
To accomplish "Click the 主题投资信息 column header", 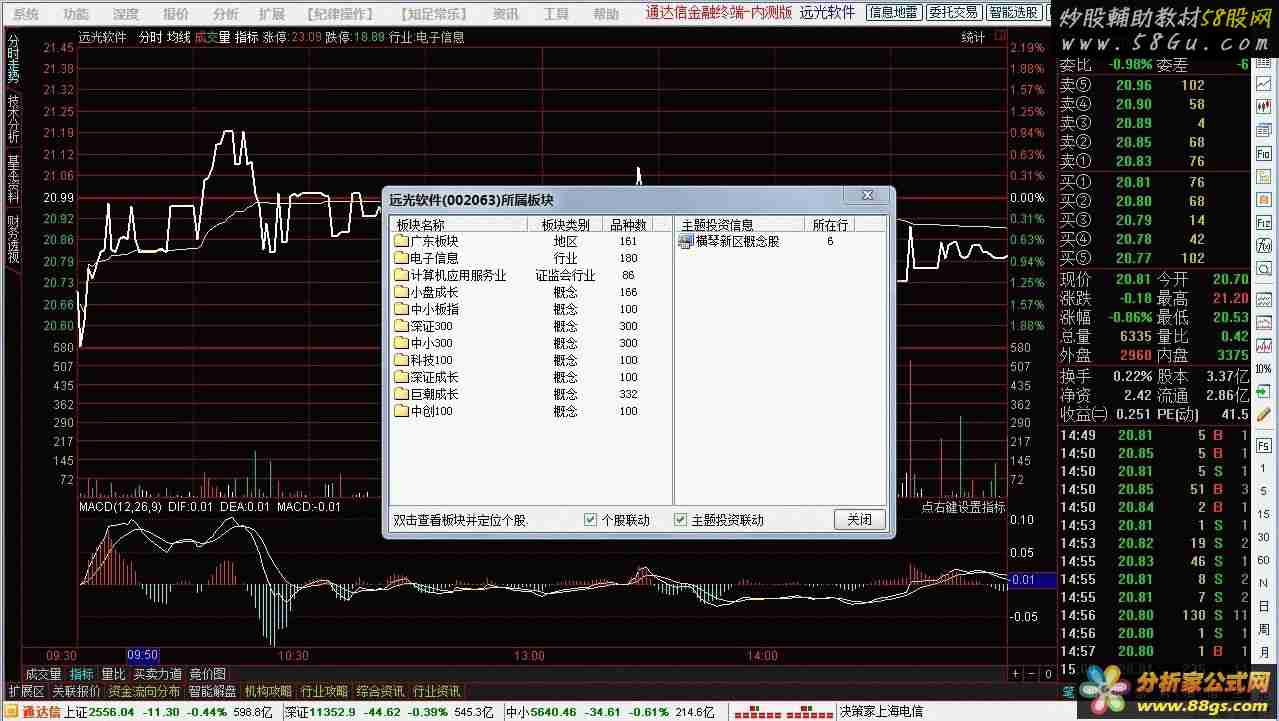I will click(x=740, y=225).
